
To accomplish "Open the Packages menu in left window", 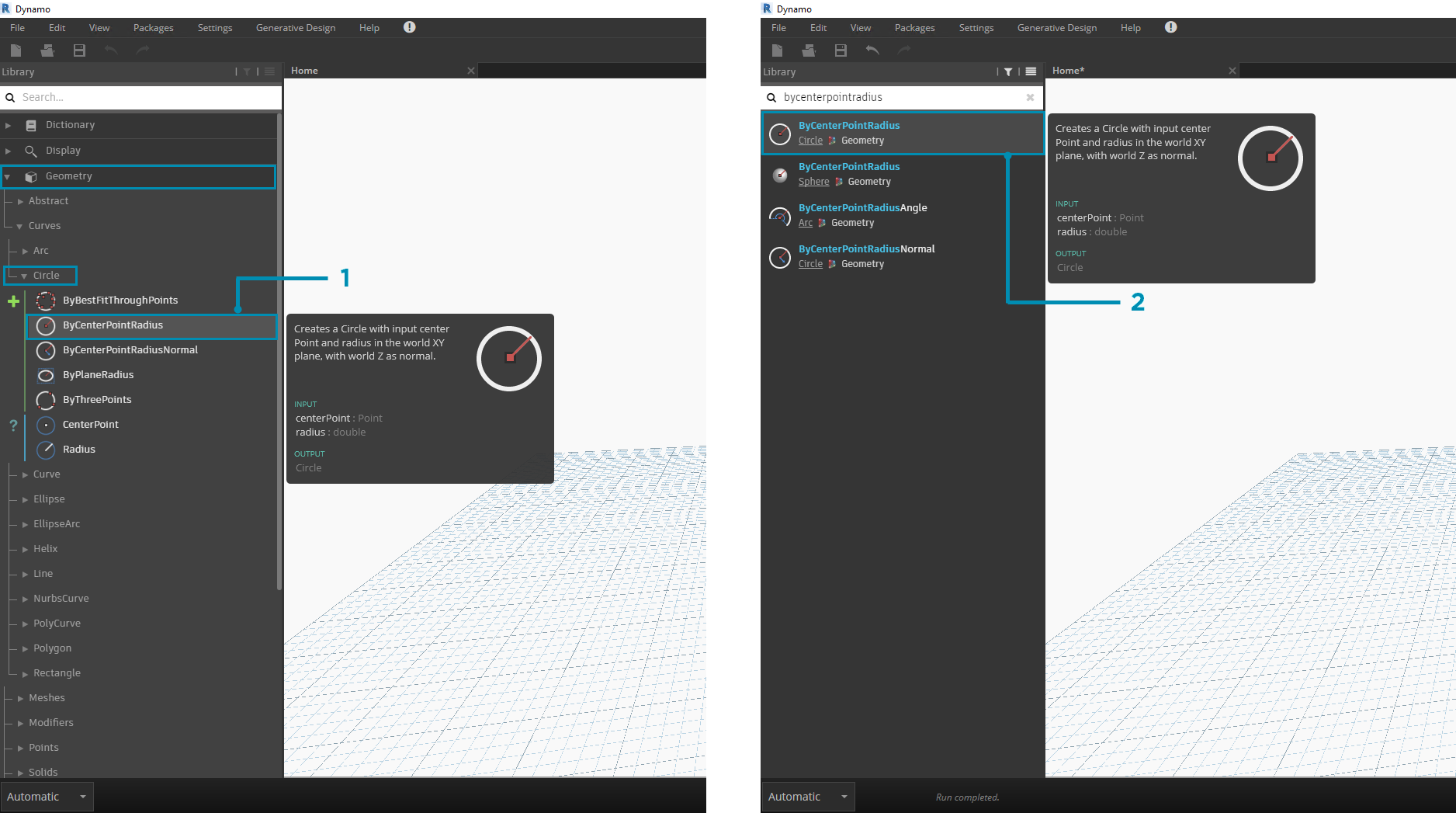I will [153, 28].
